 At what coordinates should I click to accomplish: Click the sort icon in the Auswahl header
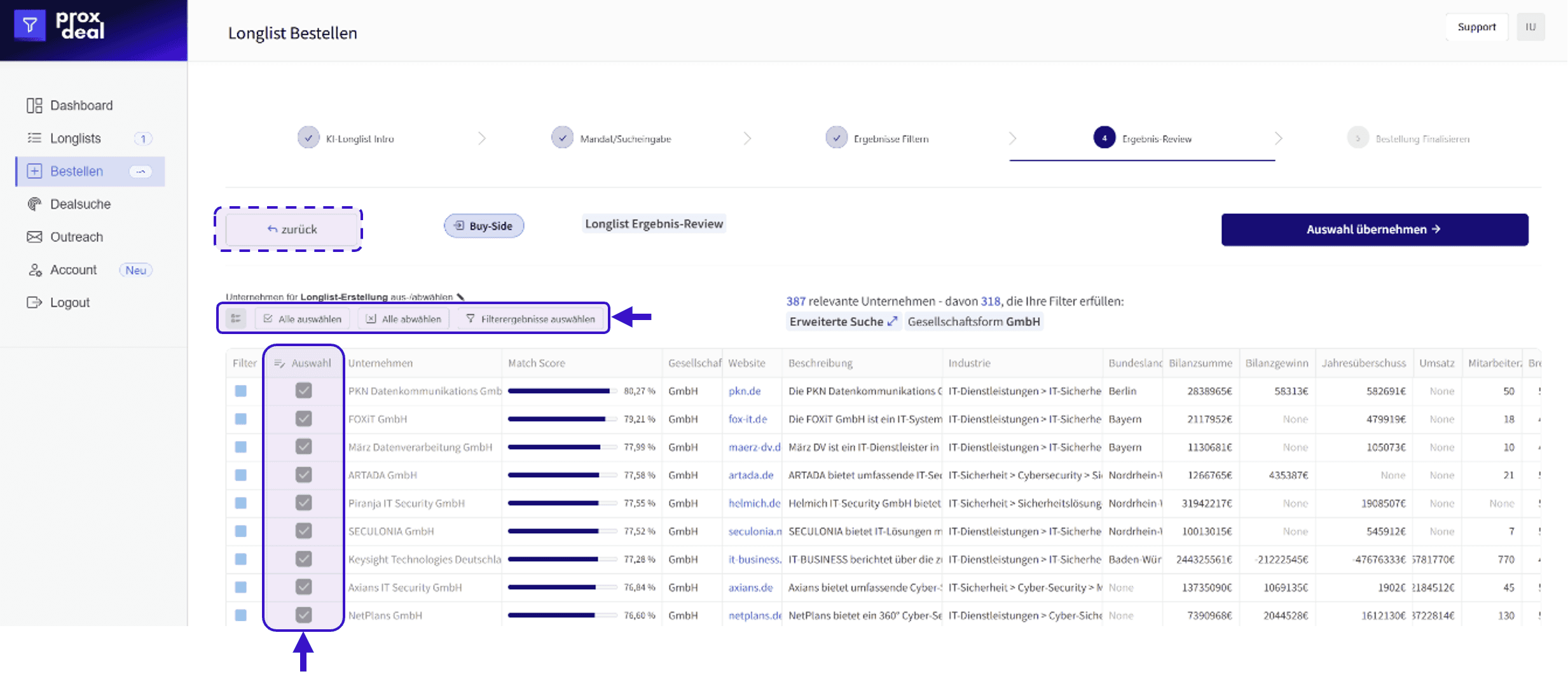[279, 363]
